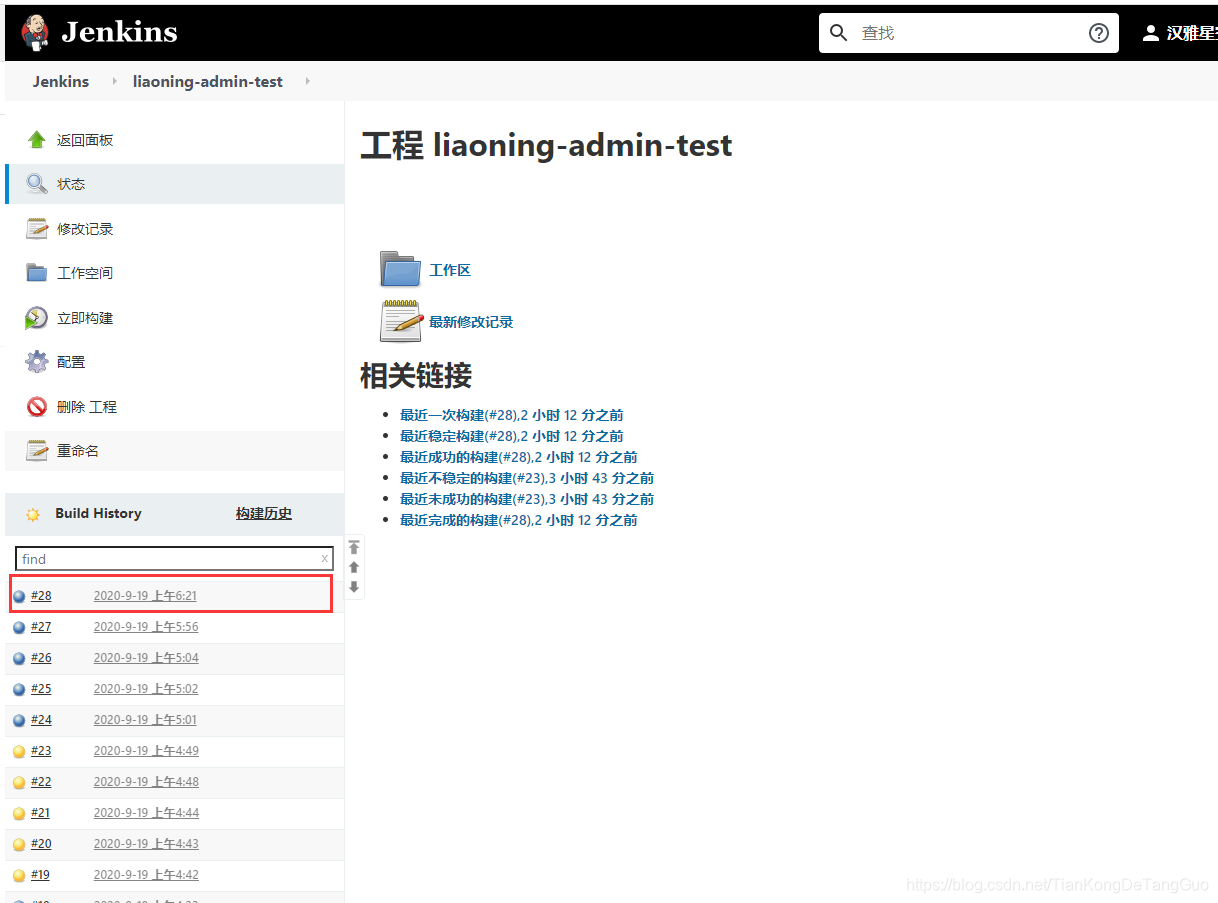Focus the build history find field

click(x=174, y=559)
